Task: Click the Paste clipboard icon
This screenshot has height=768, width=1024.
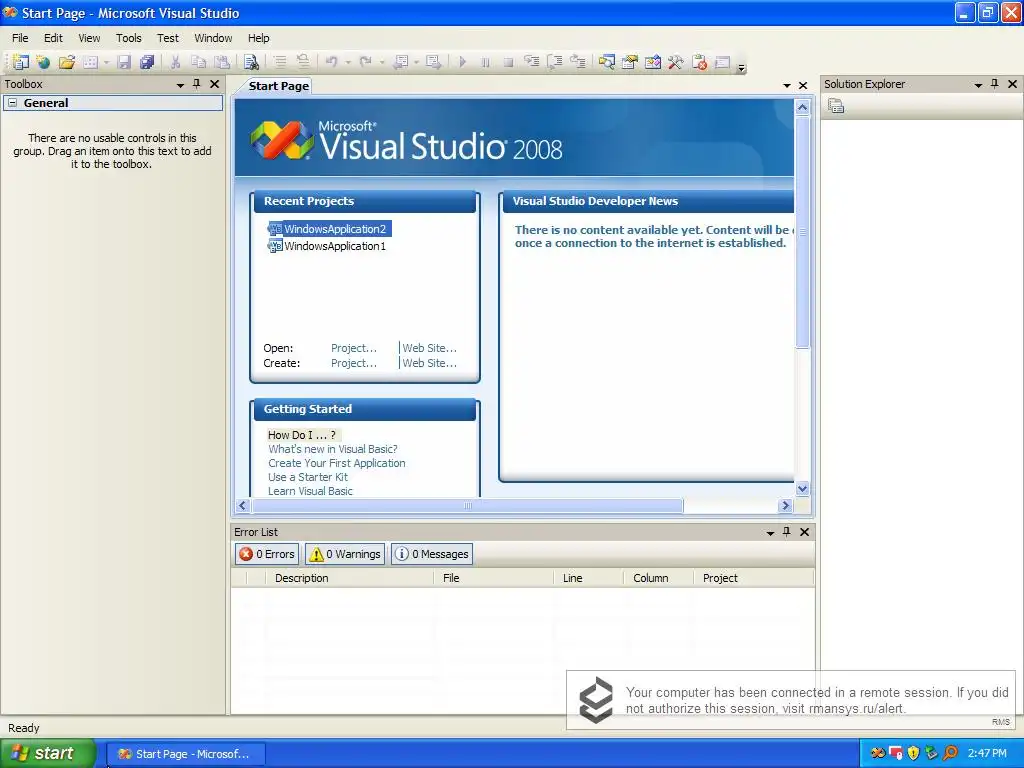Action: click(x=222, y=62)
